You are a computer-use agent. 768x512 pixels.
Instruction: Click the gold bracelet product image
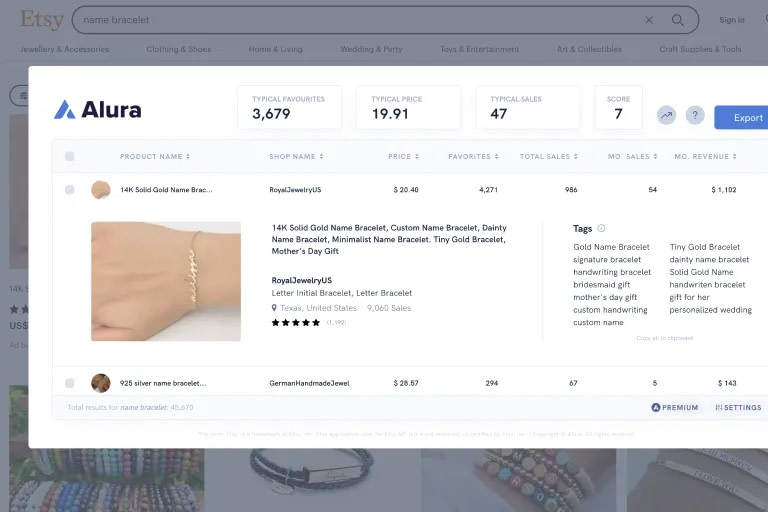166,281
